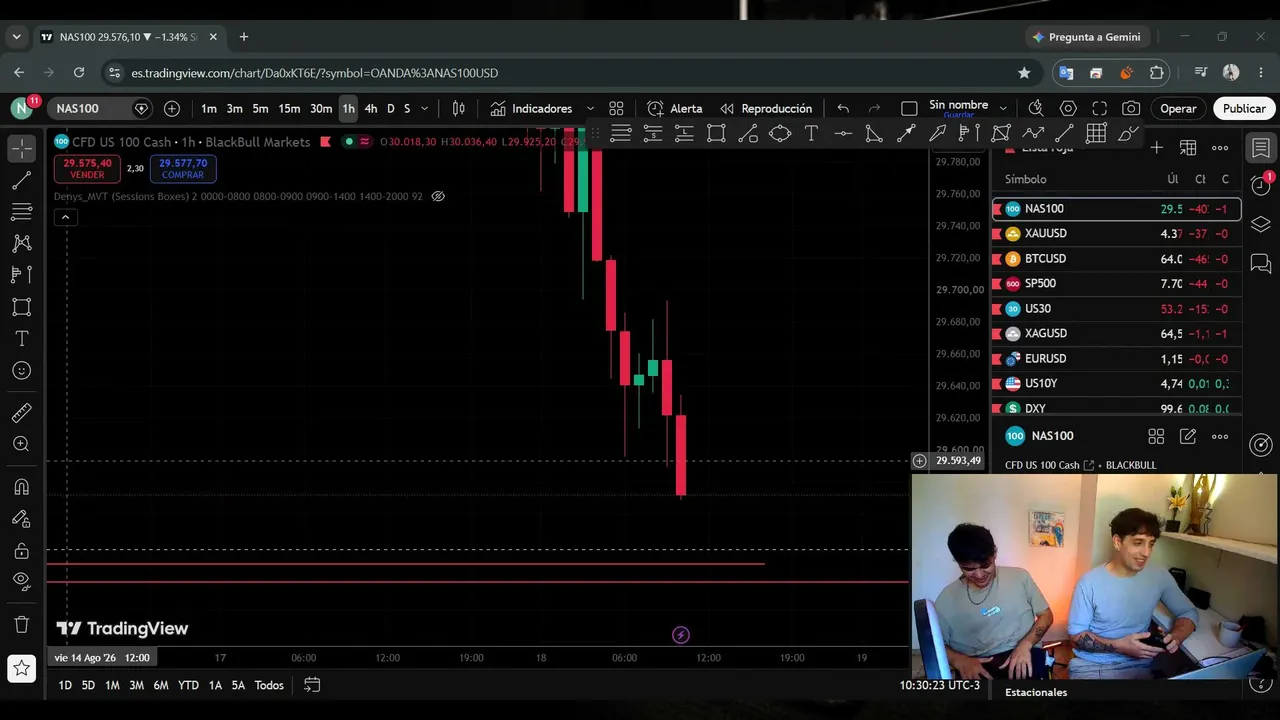Open the Indicadores panel
The image size is (1280, 720).
point(531,108)
